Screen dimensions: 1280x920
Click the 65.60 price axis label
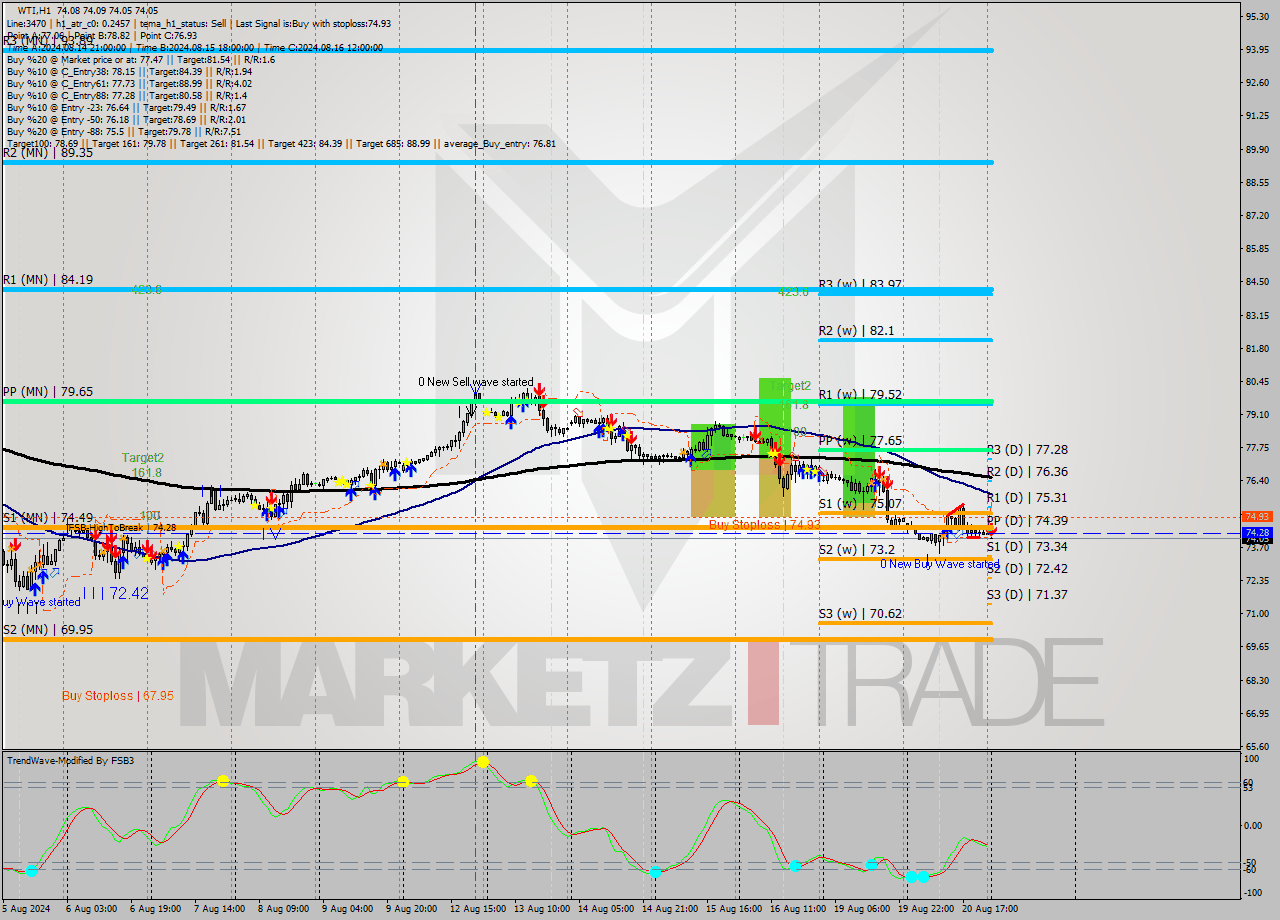pyautogui.click(x=1257, y=746)
